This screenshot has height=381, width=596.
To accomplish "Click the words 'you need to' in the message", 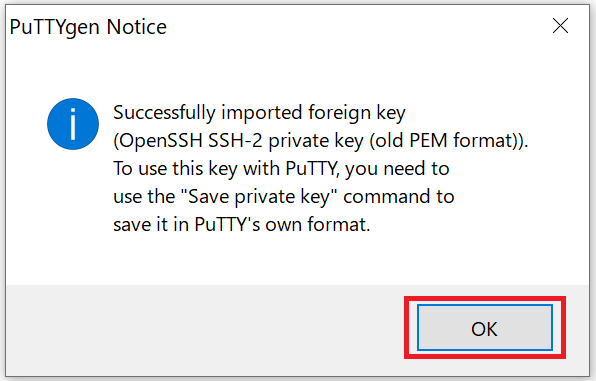I will point(398,168).
